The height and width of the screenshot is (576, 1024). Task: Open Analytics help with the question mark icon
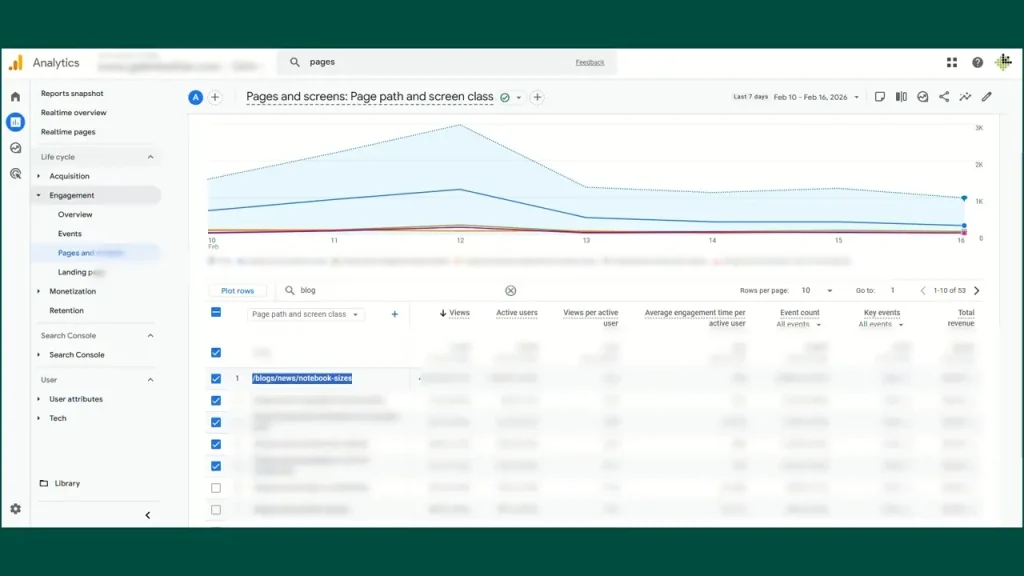pyautogui.click(x=977, y=62)
